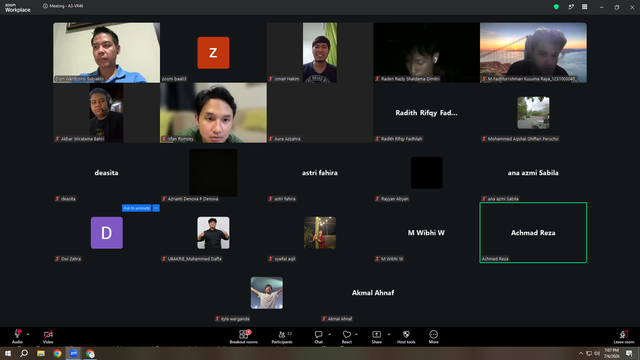Click the pop-out window icon in title bar
The width and height of the screenshot is (640, 360).
tap(571, 7)
